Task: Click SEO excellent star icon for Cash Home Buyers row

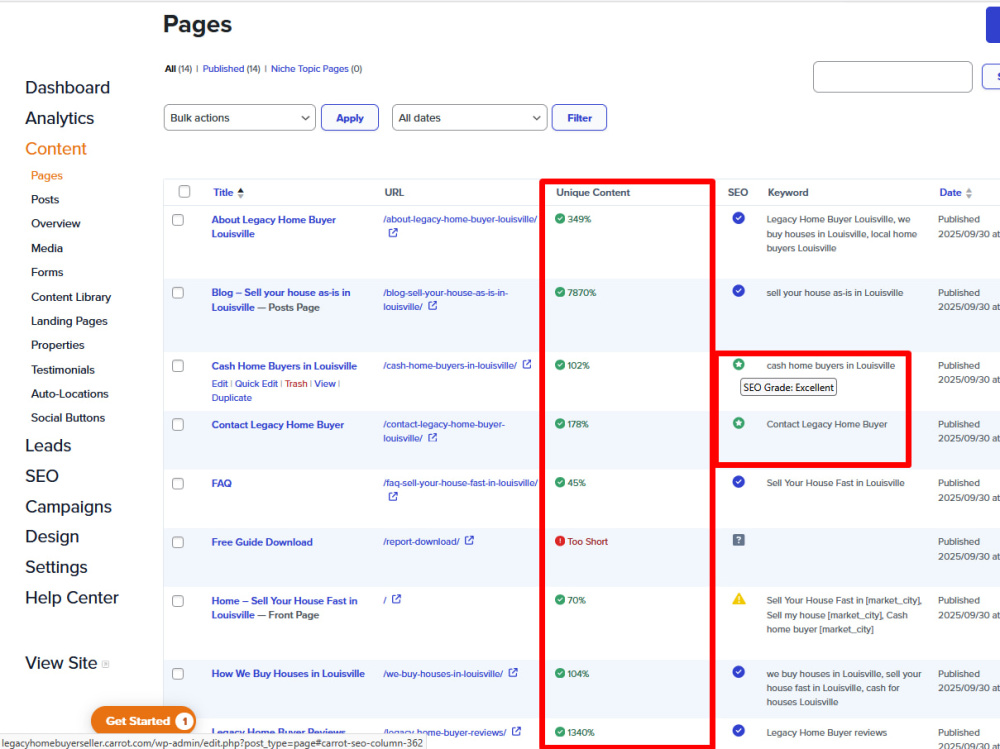Action: (x=739, y=364)
